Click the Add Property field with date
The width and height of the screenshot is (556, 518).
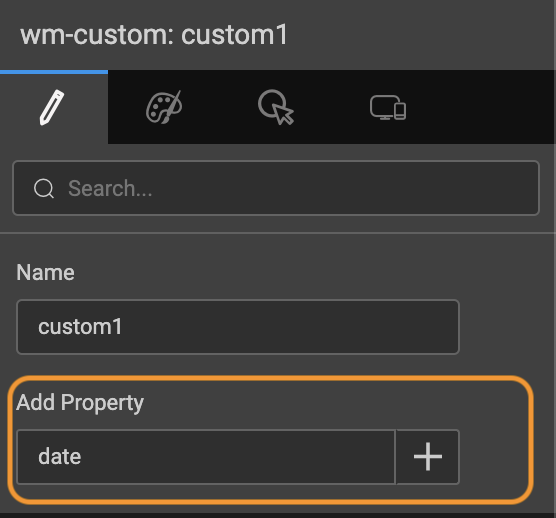206,457
